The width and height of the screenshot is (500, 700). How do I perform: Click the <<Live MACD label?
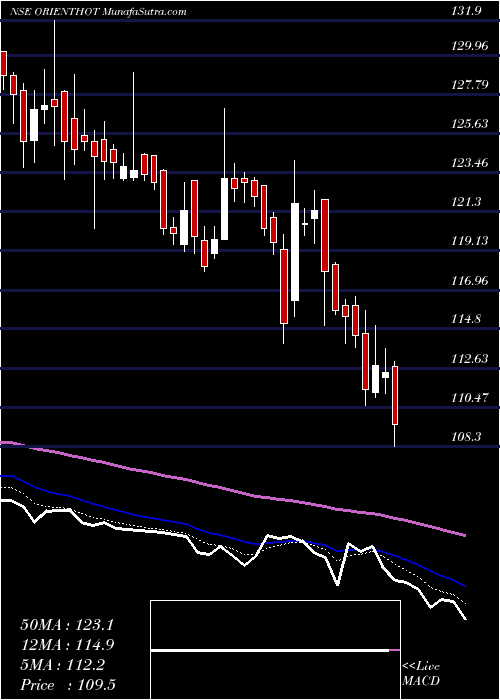click(x=421, y=673)
